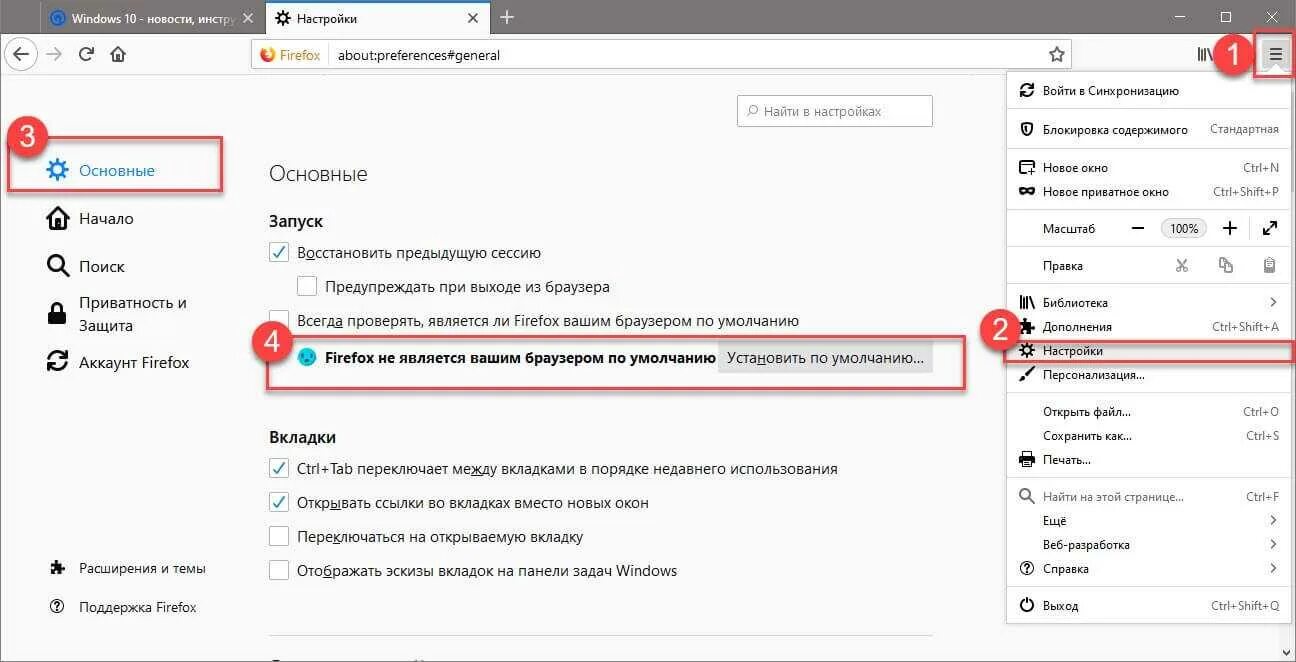1296x662 pixels.
Task: Choose Открыть файл menu item
Action: 1147,411
